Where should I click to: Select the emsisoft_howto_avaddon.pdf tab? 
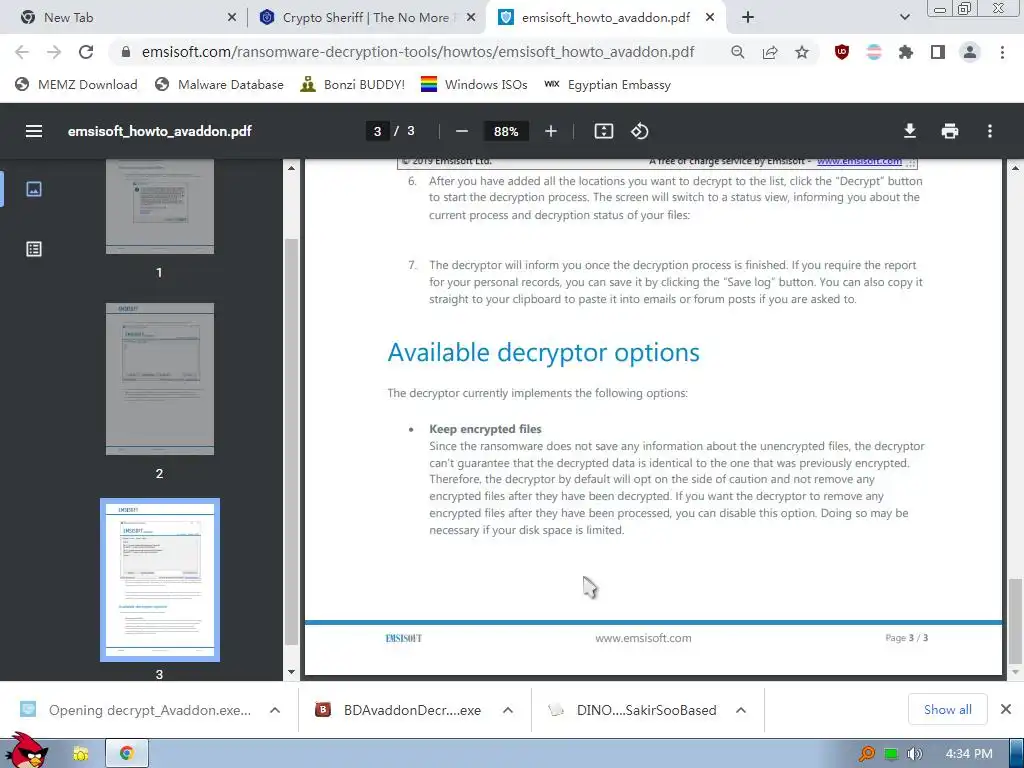point(605,18)
